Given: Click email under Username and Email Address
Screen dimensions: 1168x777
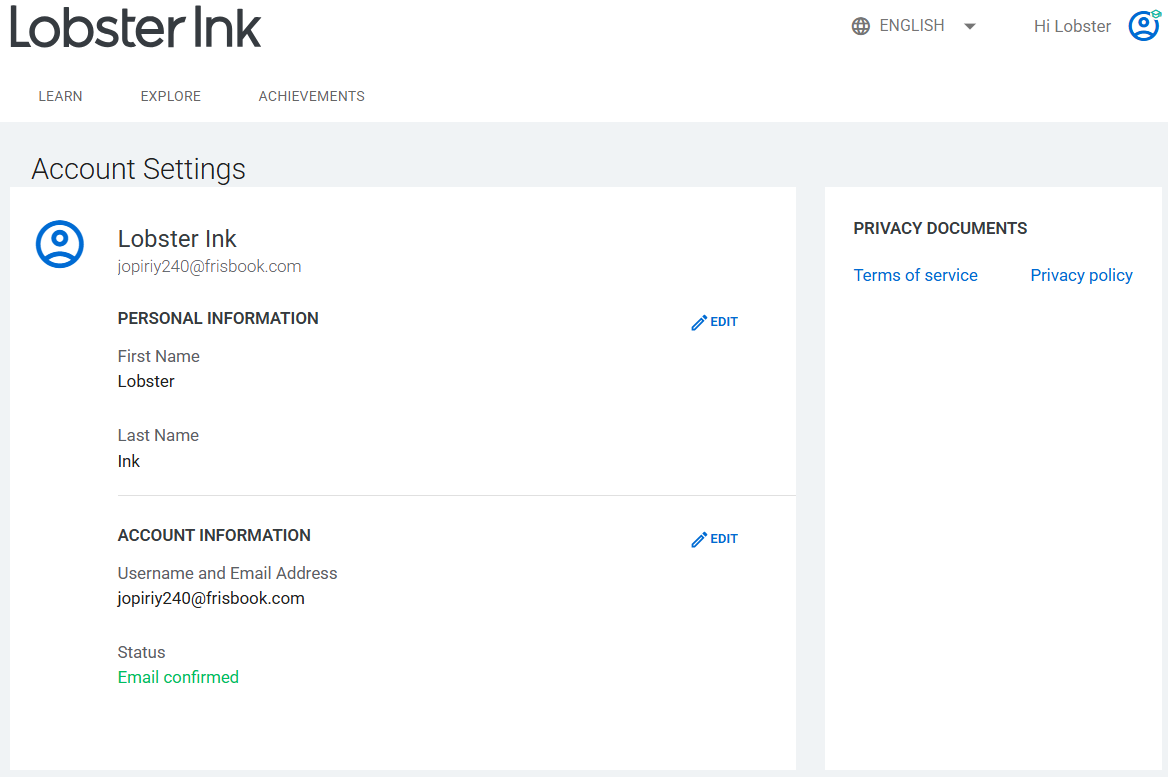Looking at the screenshot, I should (x=211, y=598).
